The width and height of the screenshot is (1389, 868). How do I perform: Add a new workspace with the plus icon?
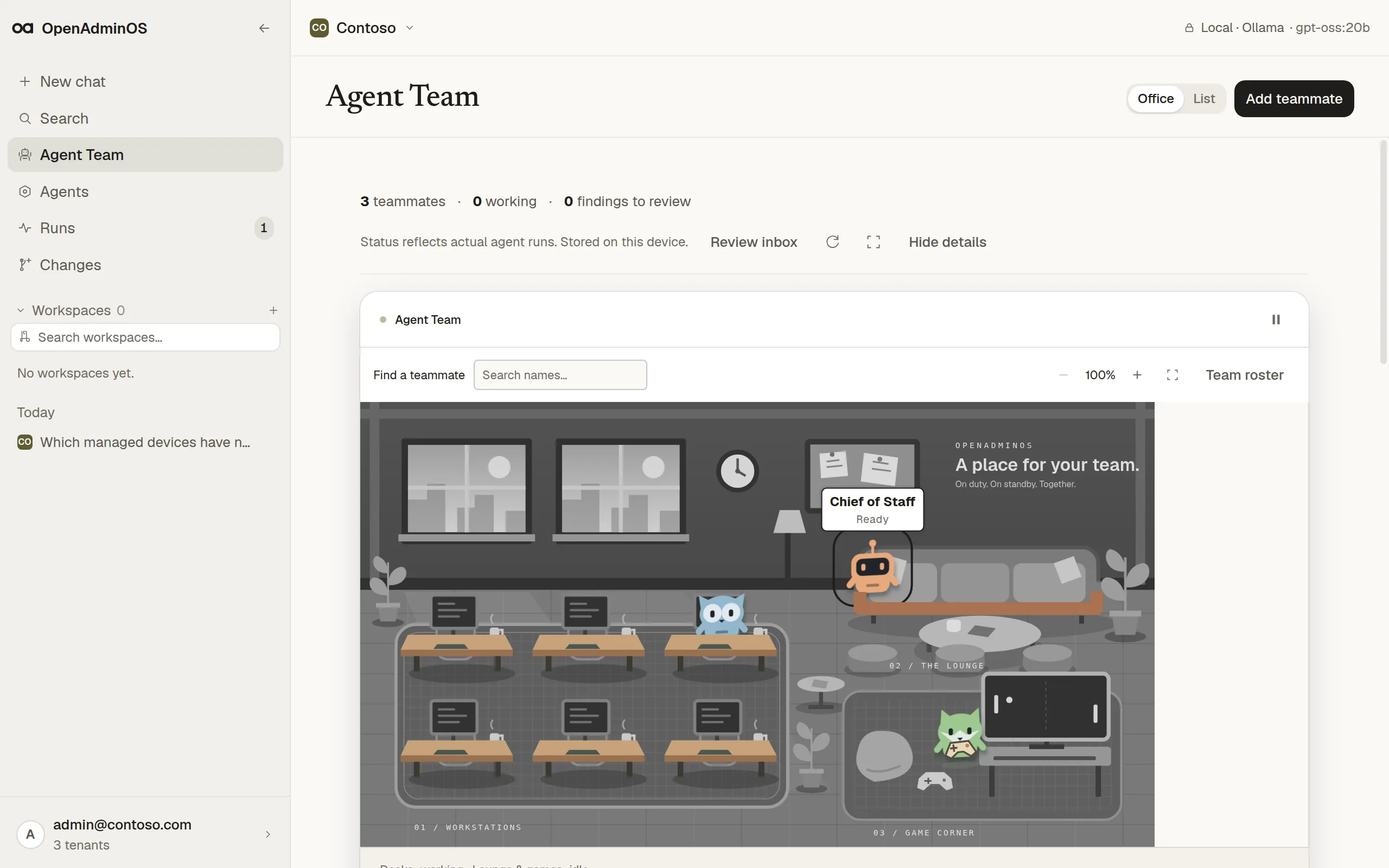click(x=273, y=310)
